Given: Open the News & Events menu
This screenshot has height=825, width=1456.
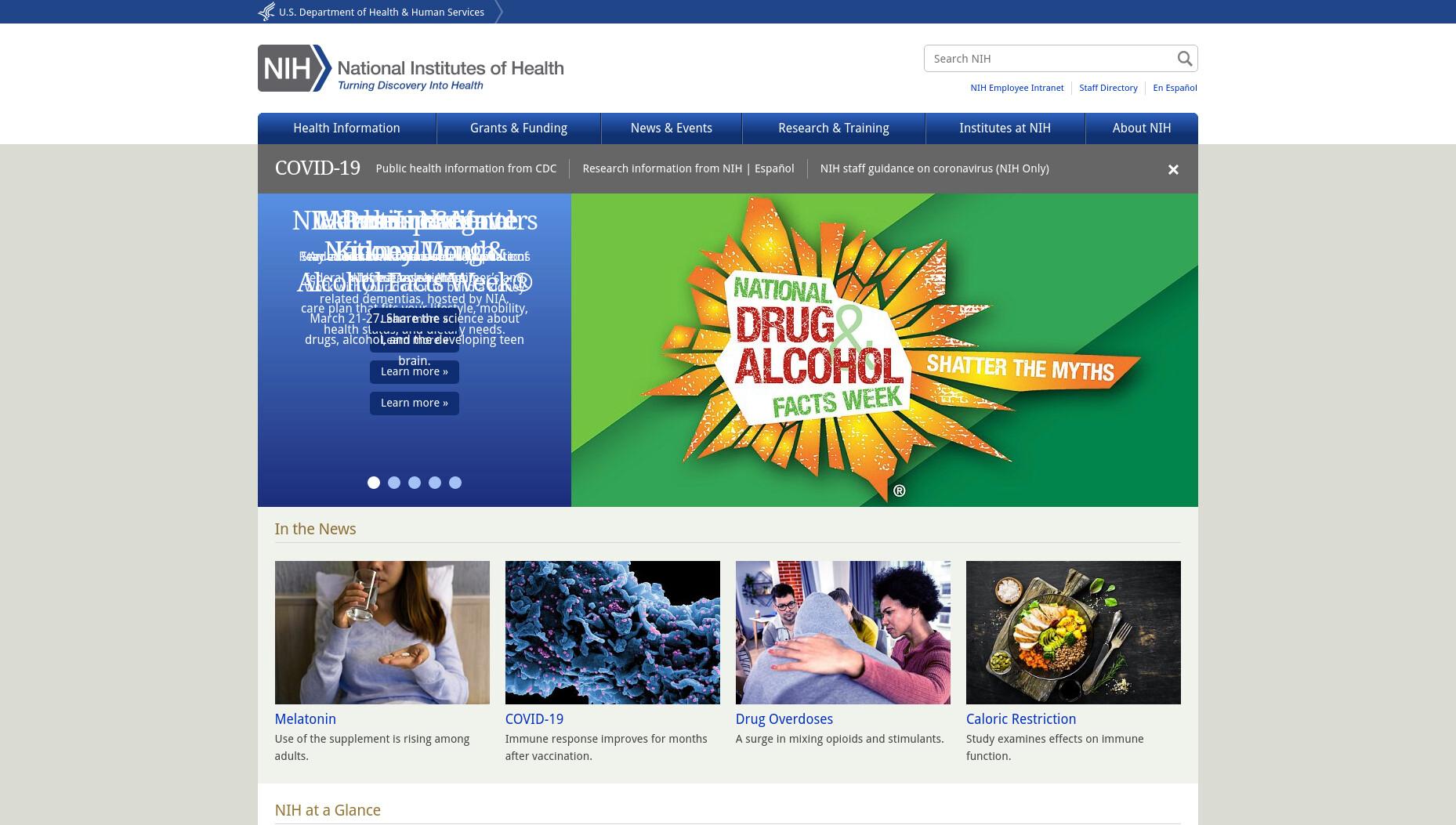Looking at the screenshot, I should 672,128.
